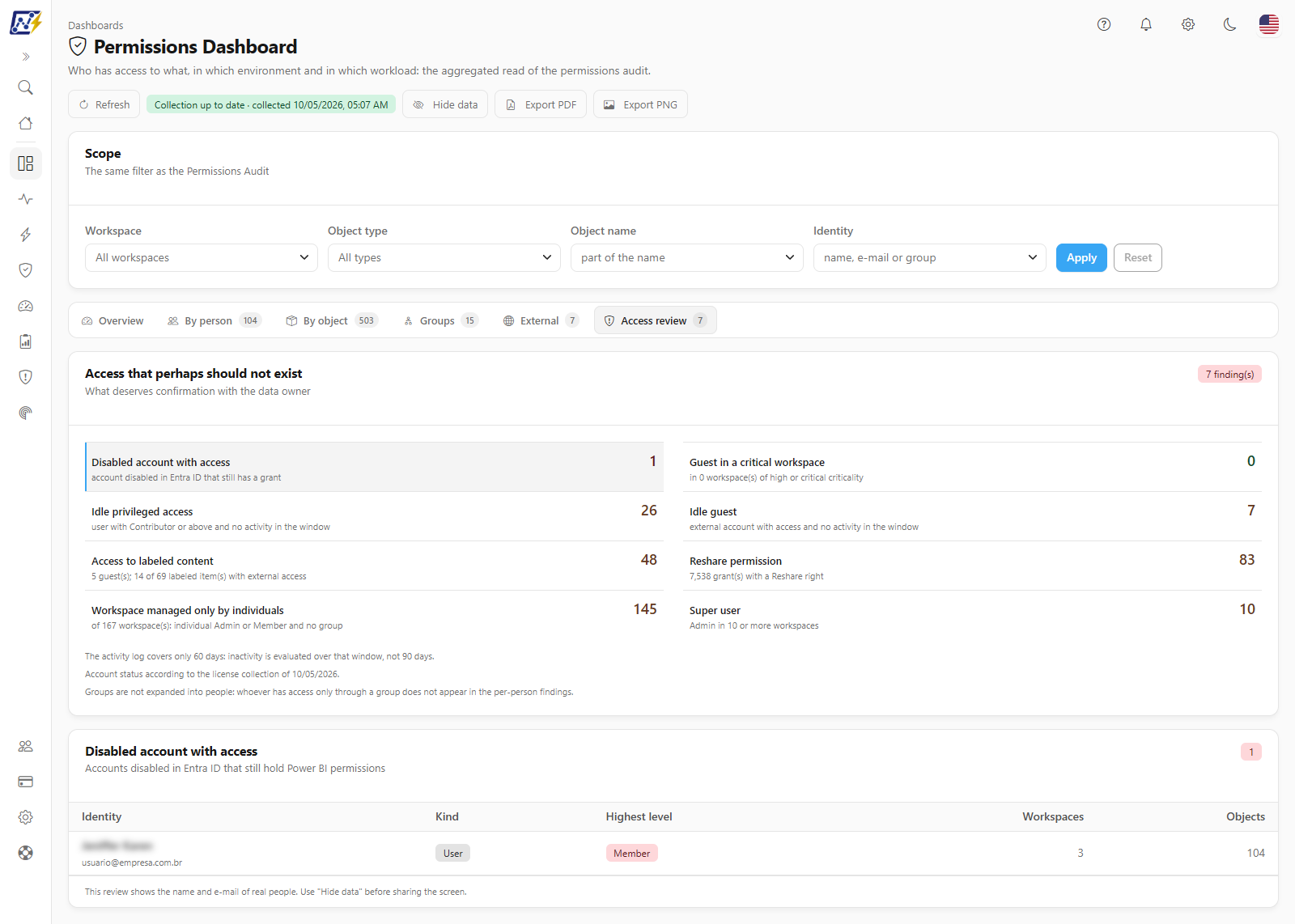The image size is (1295, 924).
Task: Switch to the External tab
Action: coord(541,320)
